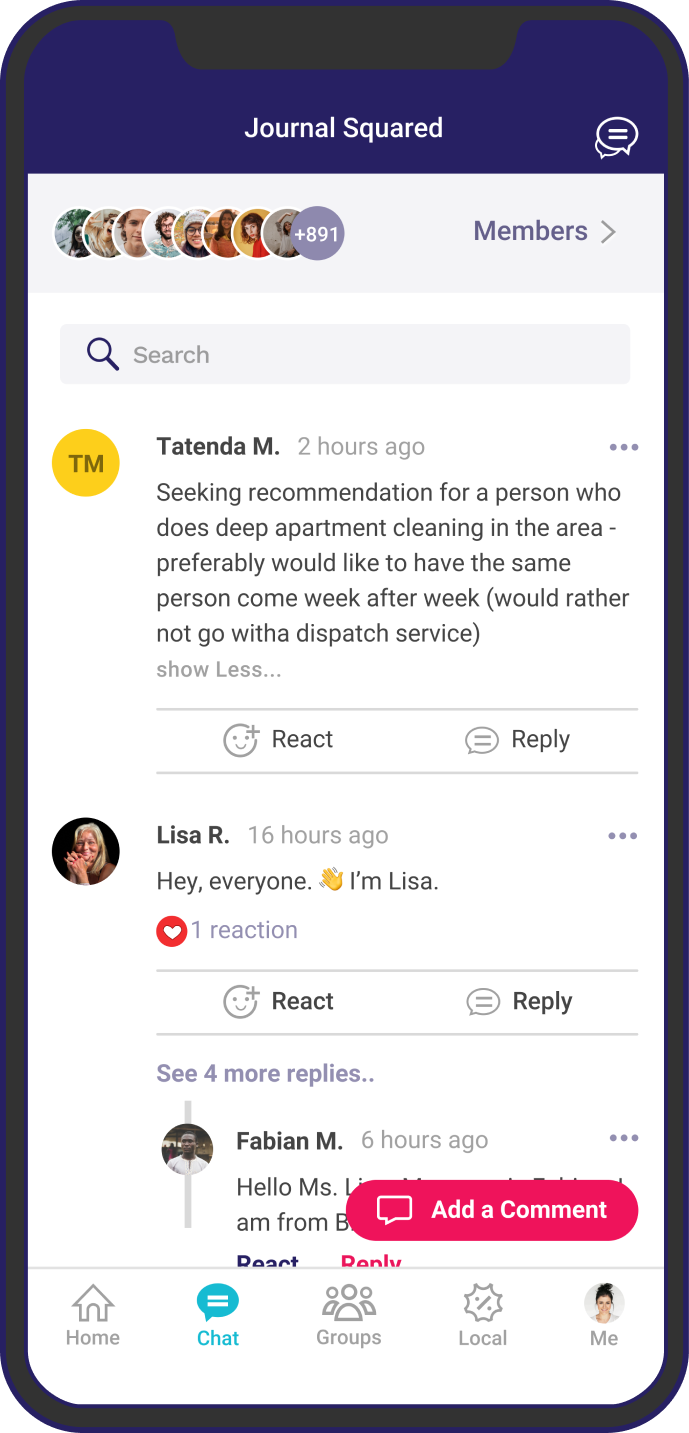Reply to Lisa R.'s post
Image resolution: width=689 pixels, height=1433 pixels.
(519, 1001)
